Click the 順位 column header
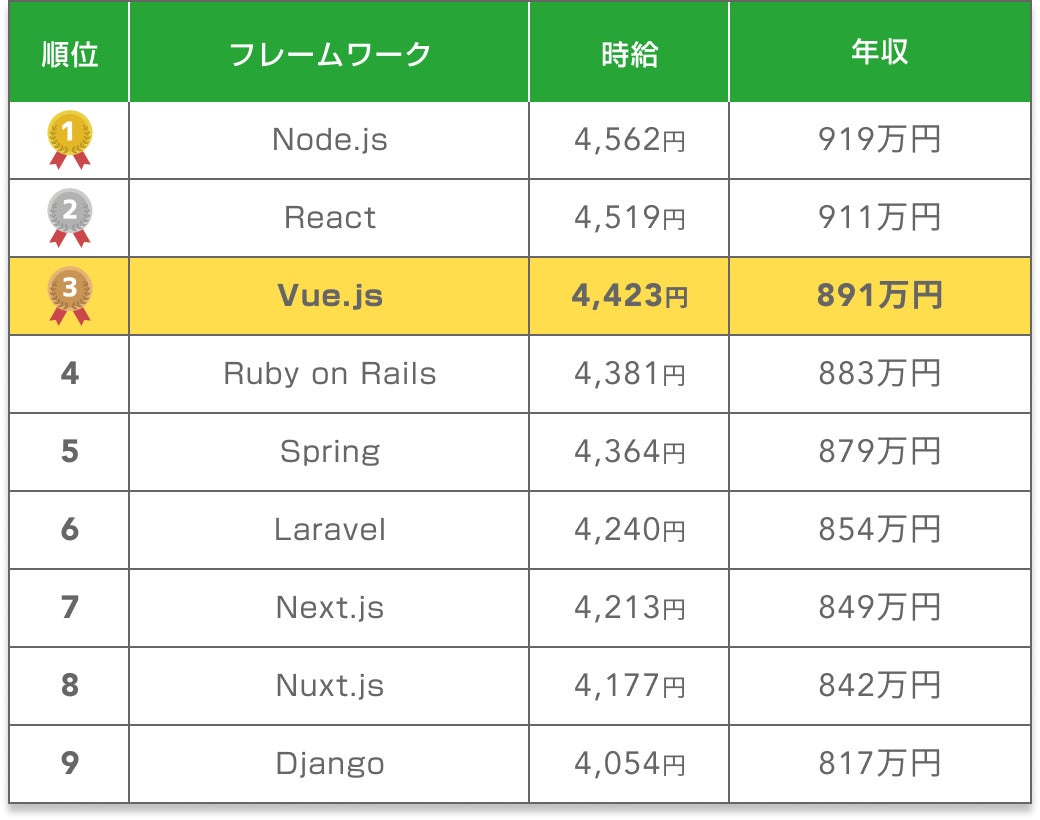This screenshot has width=1040, height=820. (70, 54)
